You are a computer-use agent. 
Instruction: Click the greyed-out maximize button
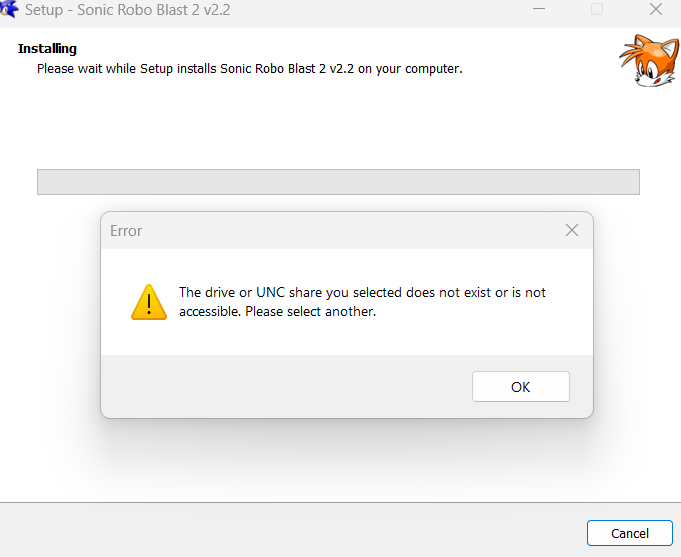coord(597,9)
